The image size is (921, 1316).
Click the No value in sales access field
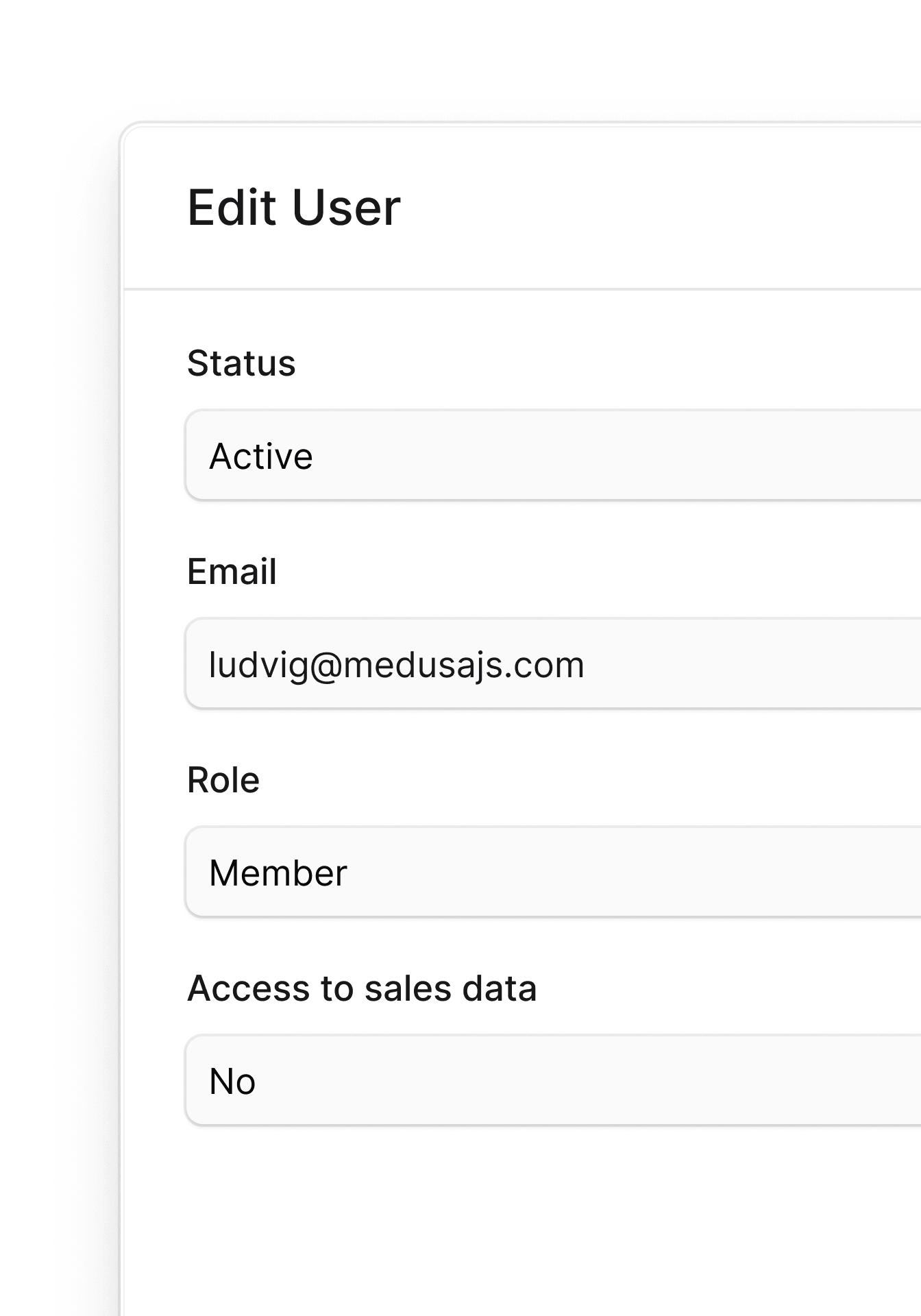232,1082
